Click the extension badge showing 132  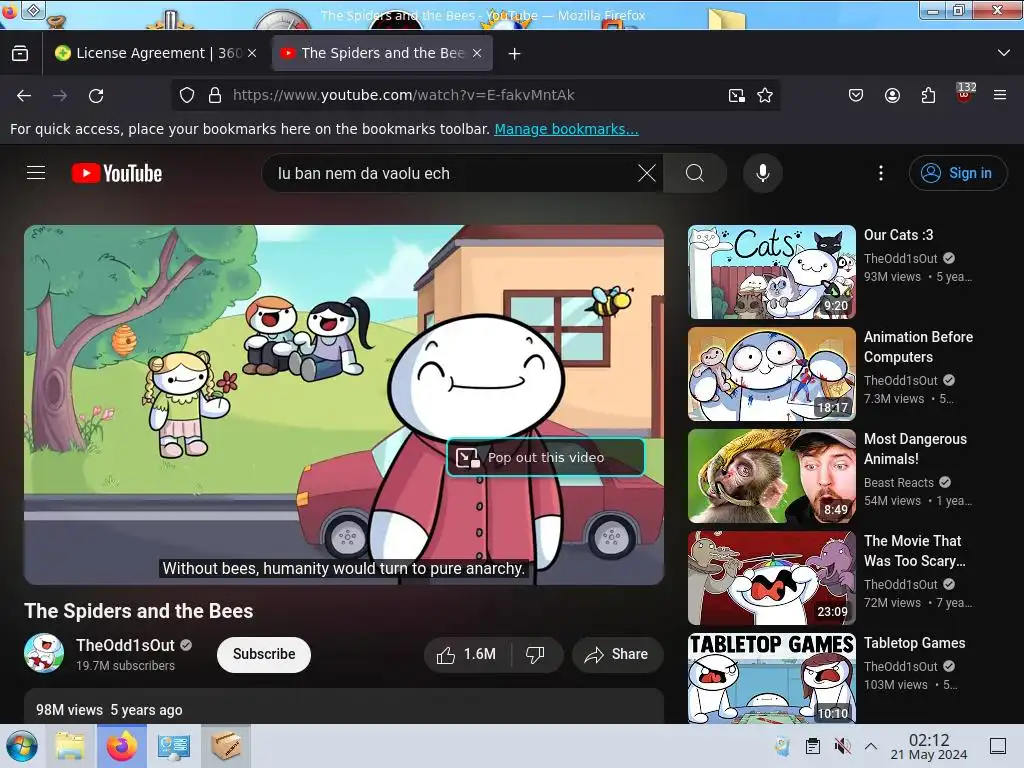[965, 93]
